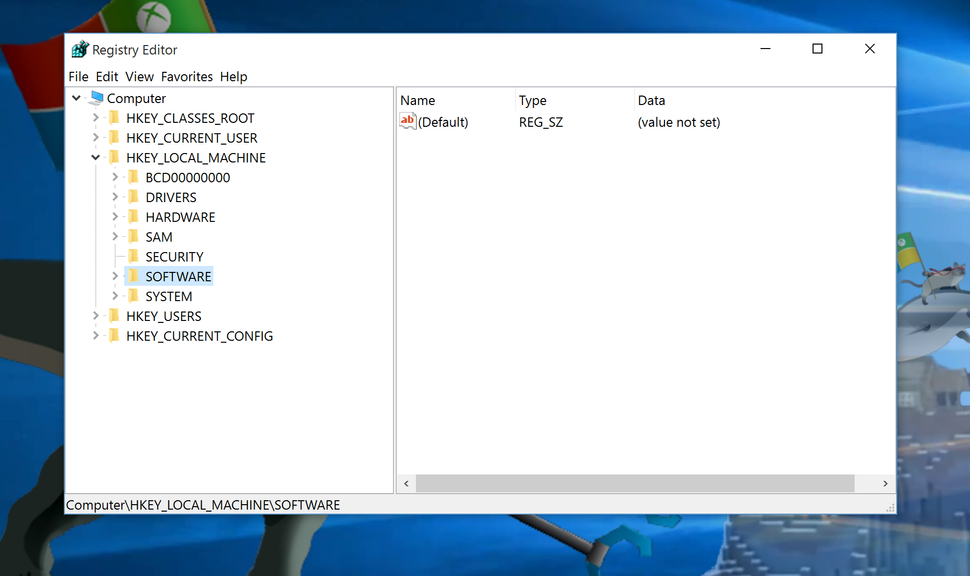Click the SAM registry key icon
The height and width of the screenshot is (576, 970).
[x=134, y=237]
